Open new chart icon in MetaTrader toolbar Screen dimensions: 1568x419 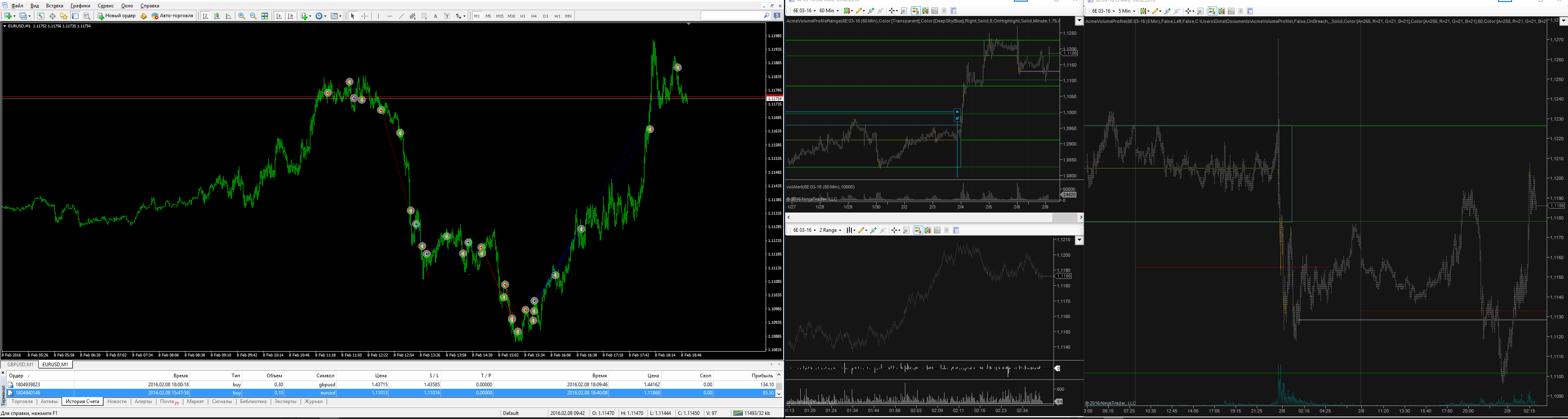click(x=8, y=16)
